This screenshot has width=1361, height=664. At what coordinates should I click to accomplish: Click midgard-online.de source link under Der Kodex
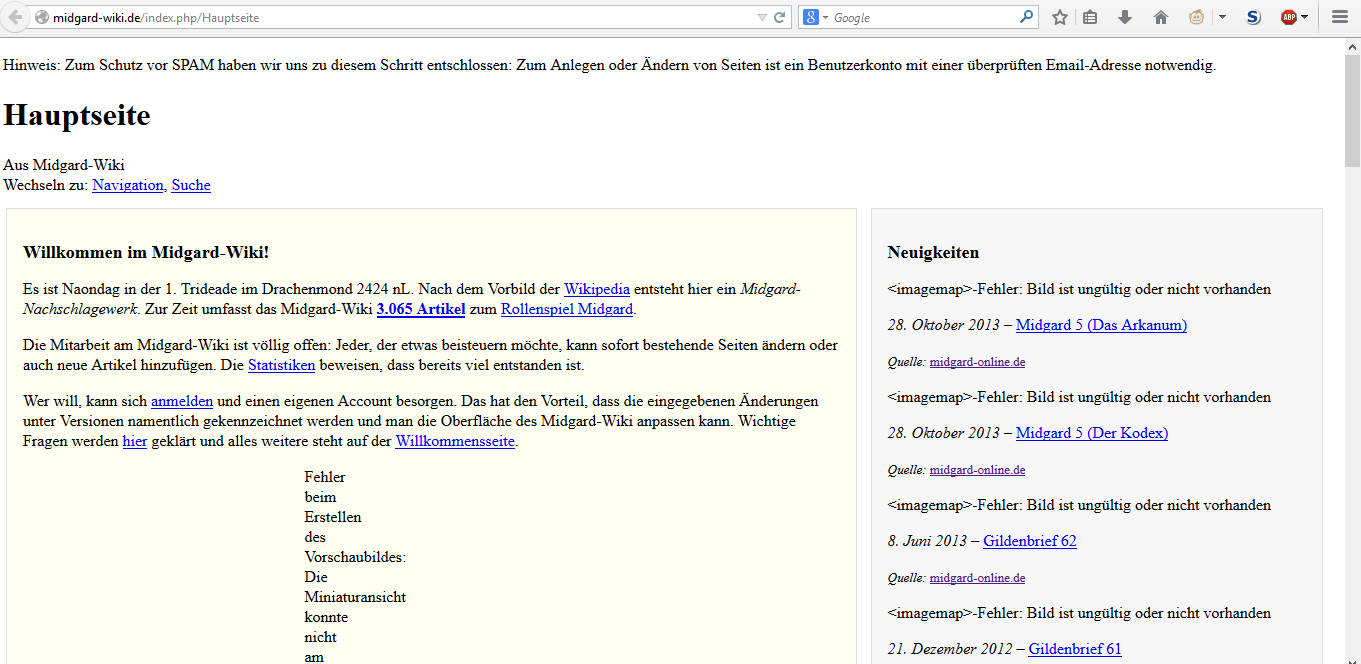[x=977, y=470]
